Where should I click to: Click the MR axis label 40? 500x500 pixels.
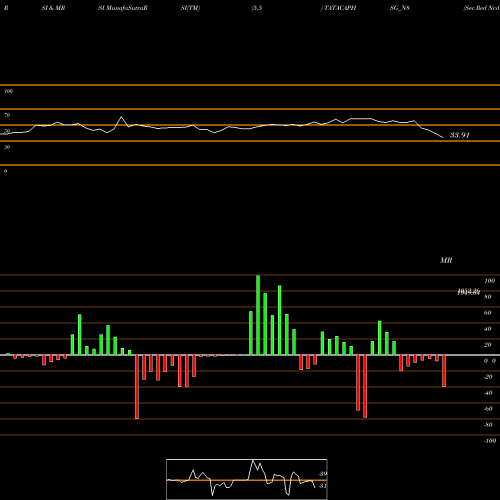488,329
